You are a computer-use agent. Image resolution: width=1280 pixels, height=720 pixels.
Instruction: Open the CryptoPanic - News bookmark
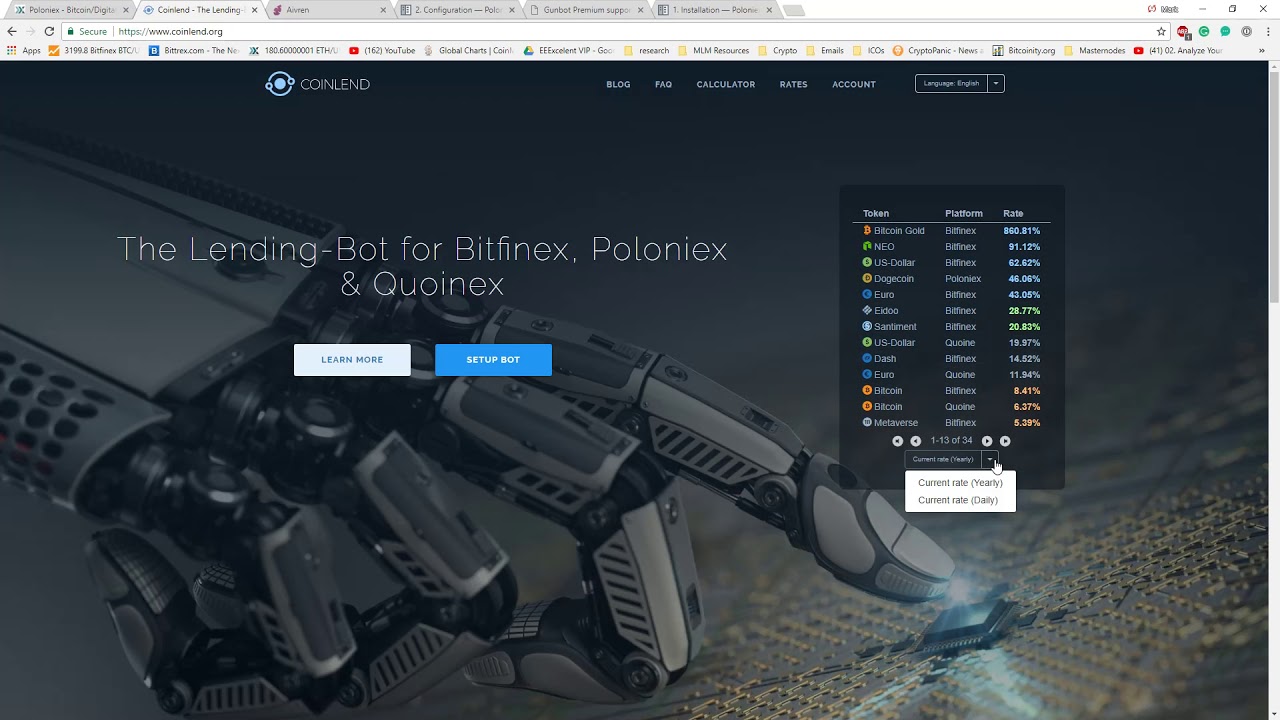click(x=938, y=50)
